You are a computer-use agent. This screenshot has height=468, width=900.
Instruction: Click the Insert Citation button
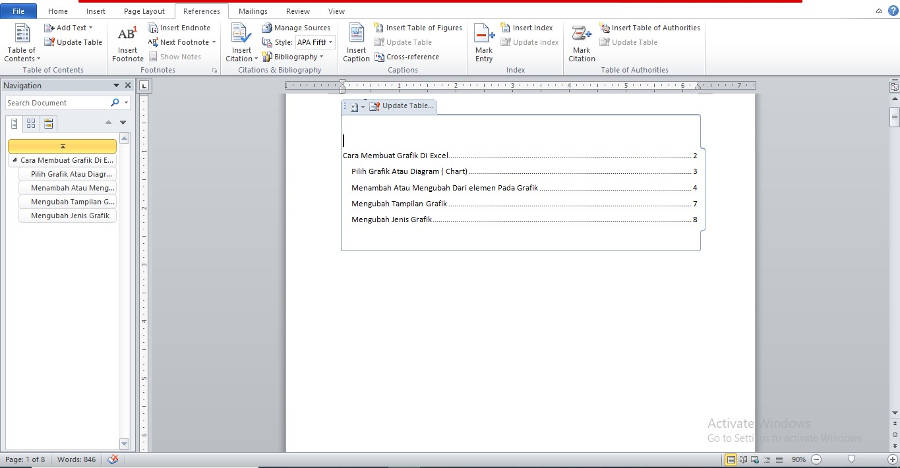click(x=241, y=42)
